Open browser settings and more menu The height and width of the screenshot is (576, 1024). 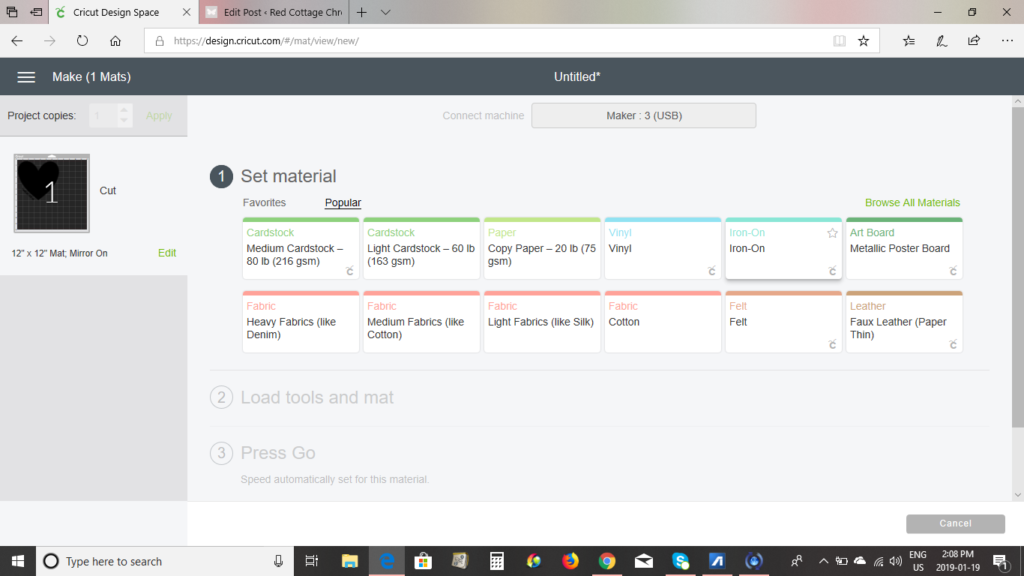tap(1007, 40)
